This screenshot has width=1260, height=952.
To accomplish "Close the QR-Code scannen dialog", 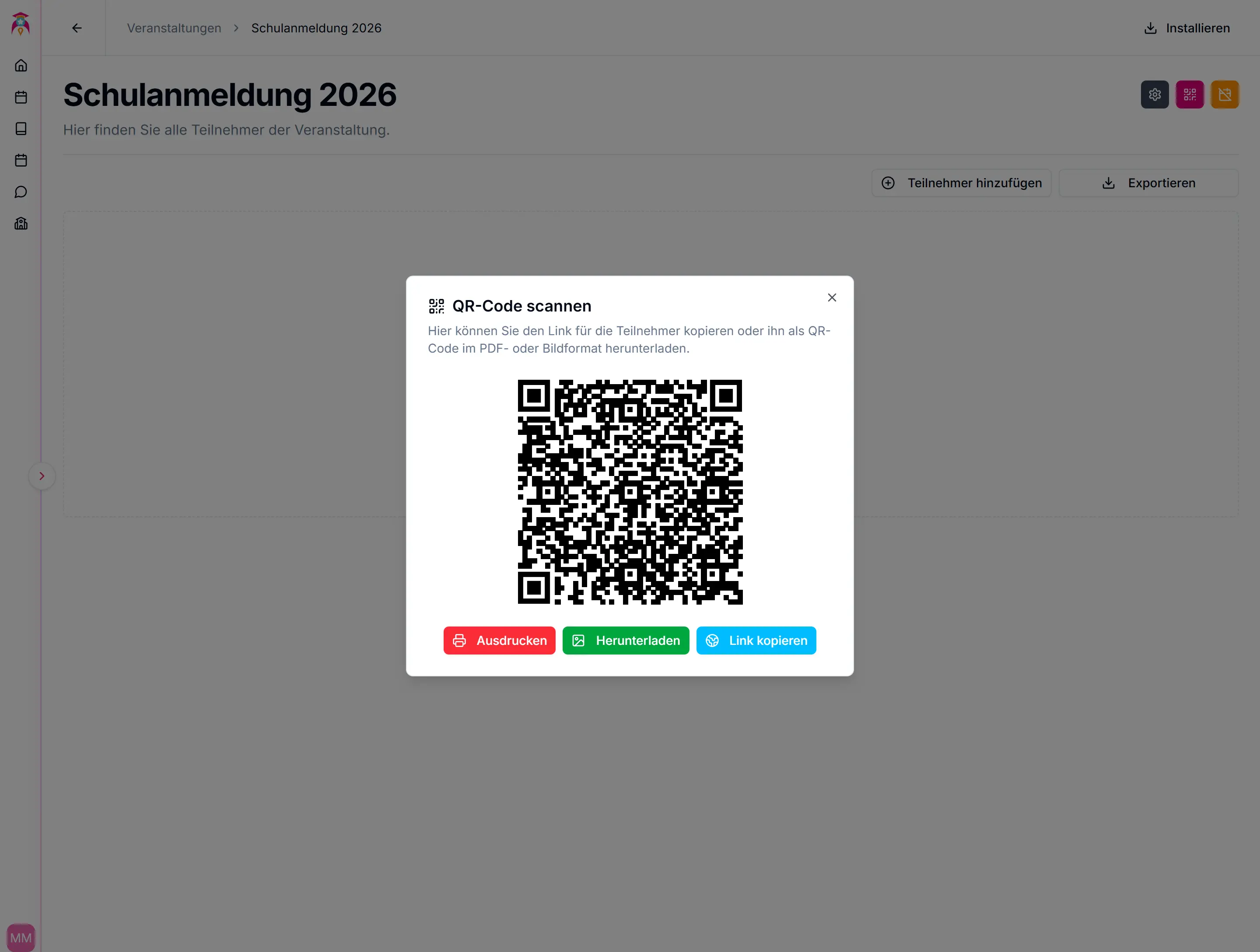I will pos(832,297).
